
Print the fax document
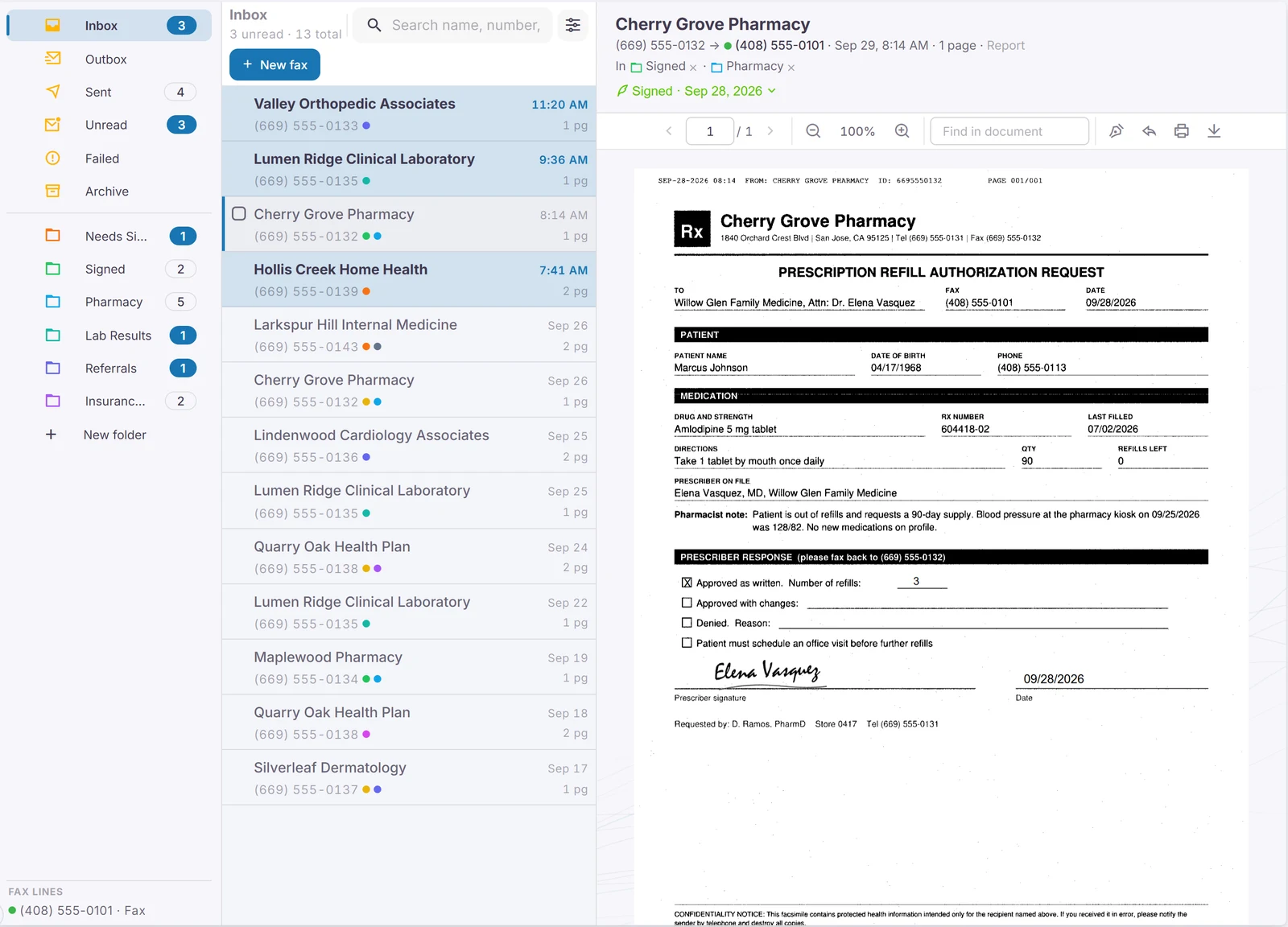pyautogui.click(x=1181, y=131)
